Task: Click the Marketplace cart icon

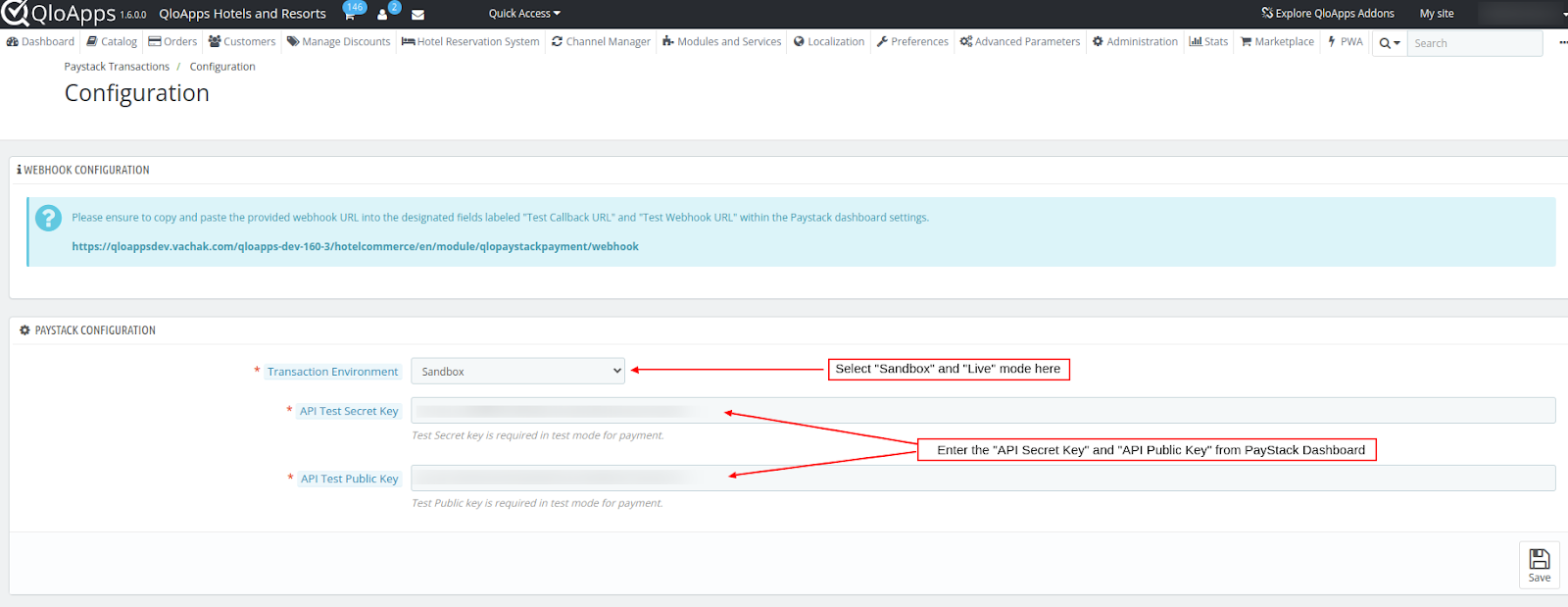Action: pyautogui.click(x=1247, y=42)
